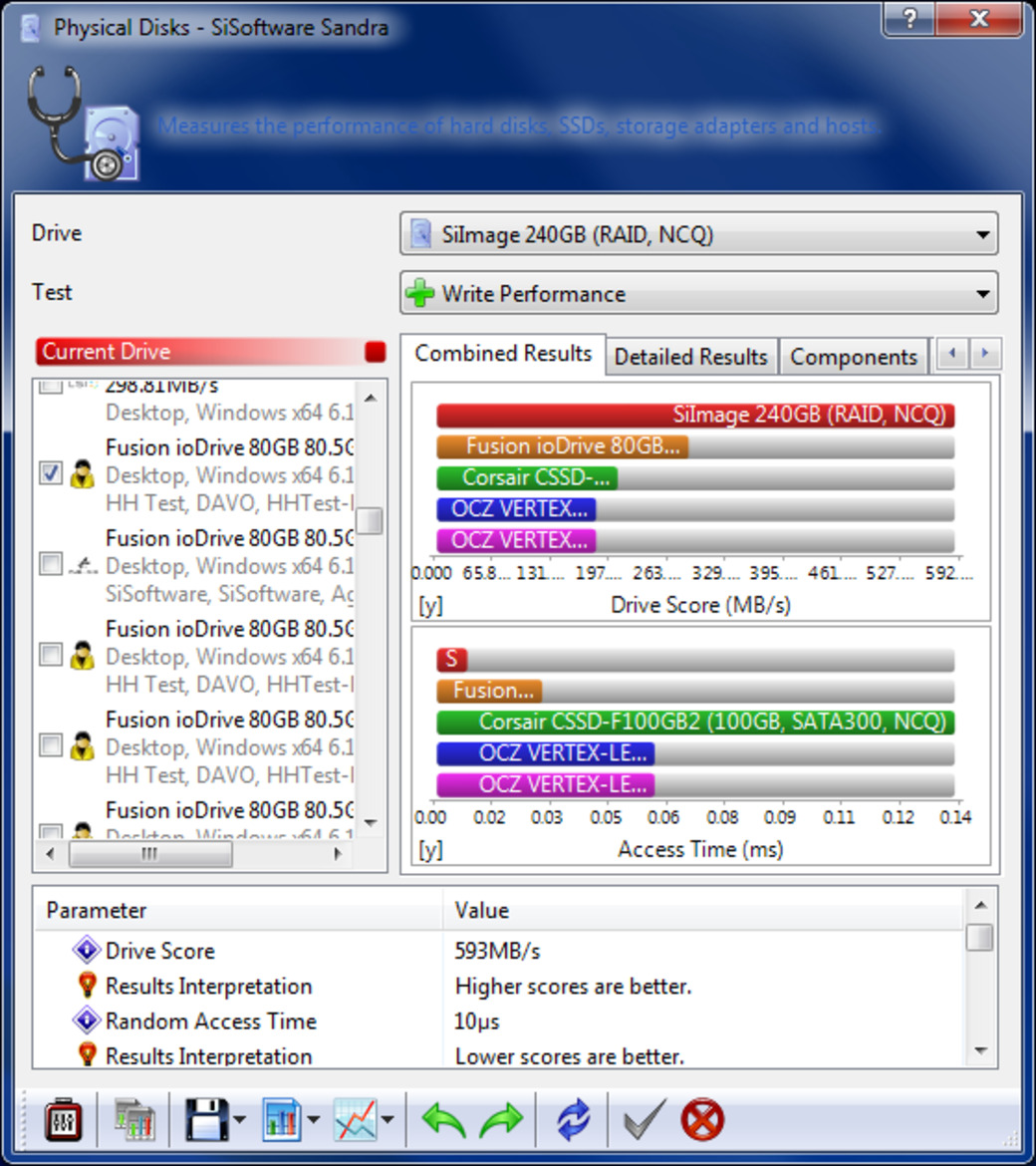Open the line graph view icon
1036x1166 pixels.
[x=356, y=1120]
